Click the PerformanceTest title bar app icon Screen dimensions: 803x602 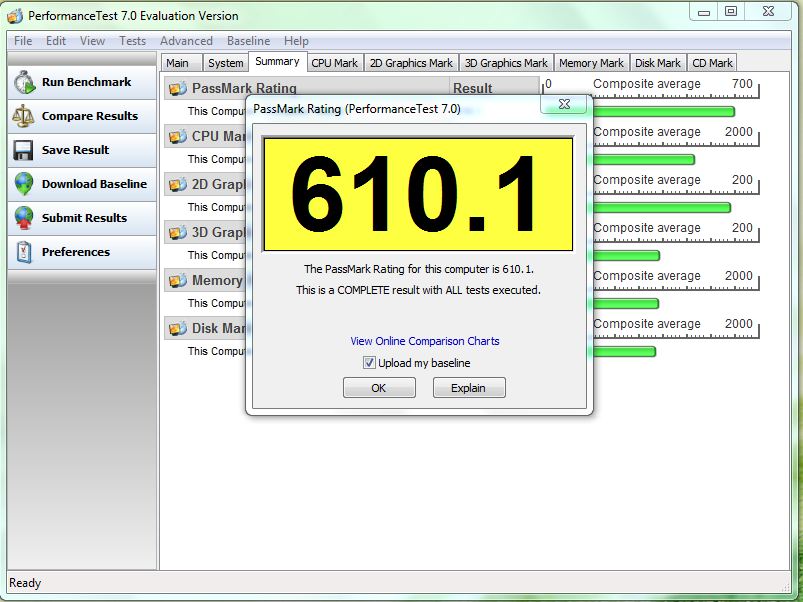pos(15,16)
